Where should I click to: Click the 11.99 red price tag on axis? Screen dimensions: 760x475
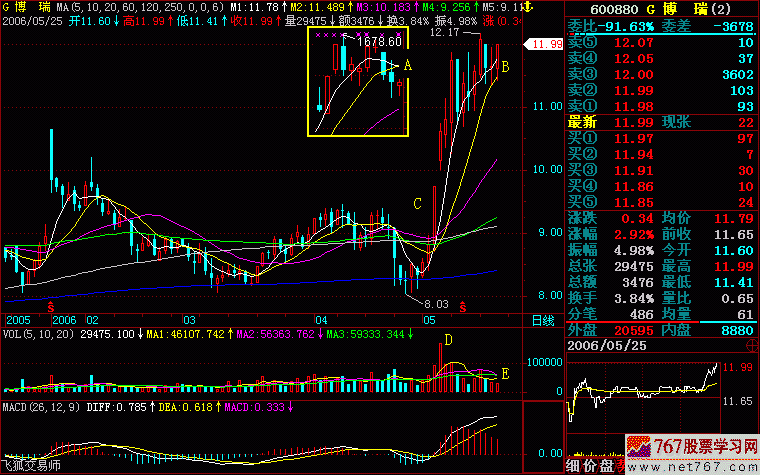pyautogui.click(x=545, y=44)
